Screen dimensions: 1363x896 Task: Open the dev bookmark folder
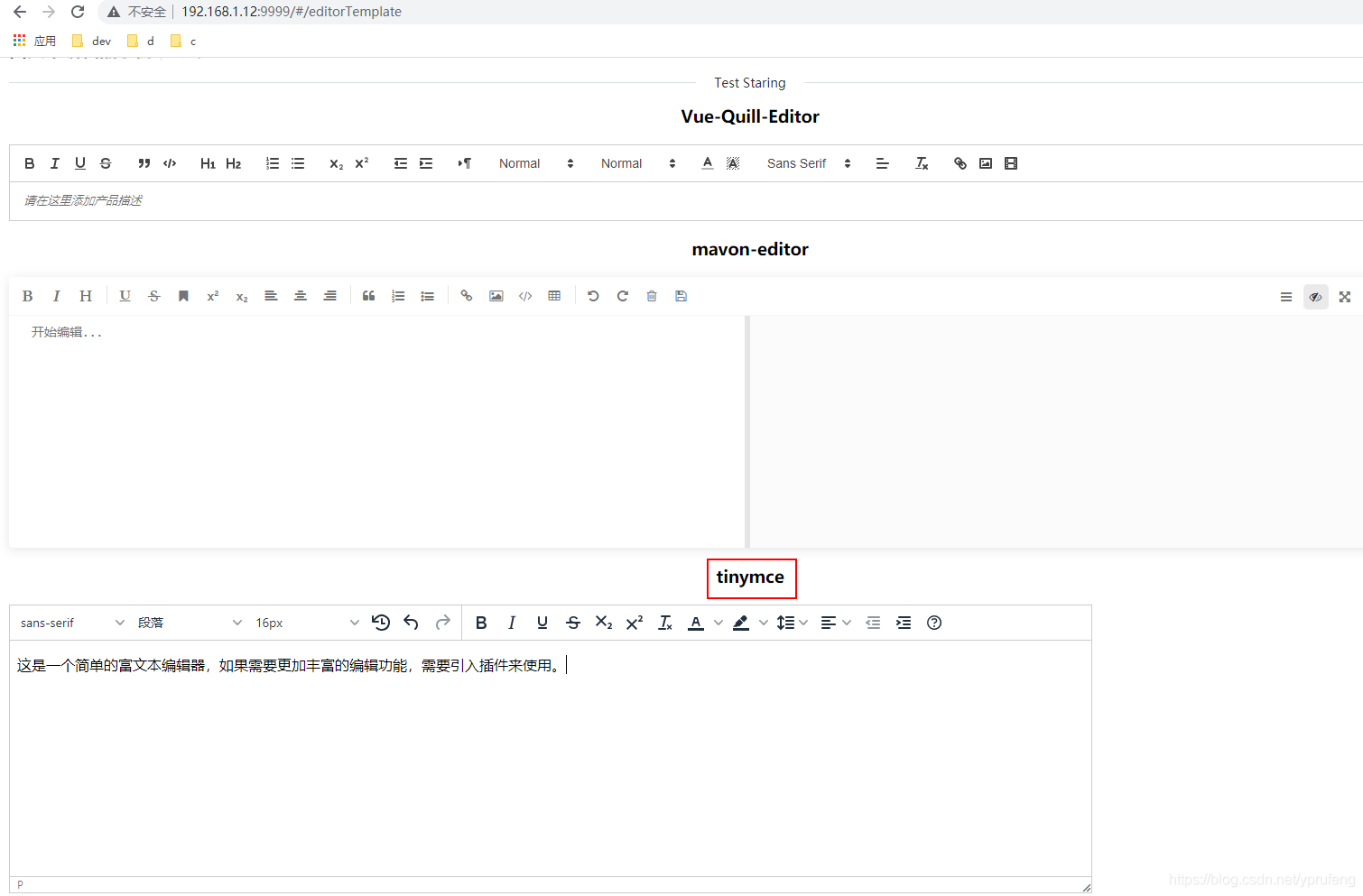[x=91, y=41]
